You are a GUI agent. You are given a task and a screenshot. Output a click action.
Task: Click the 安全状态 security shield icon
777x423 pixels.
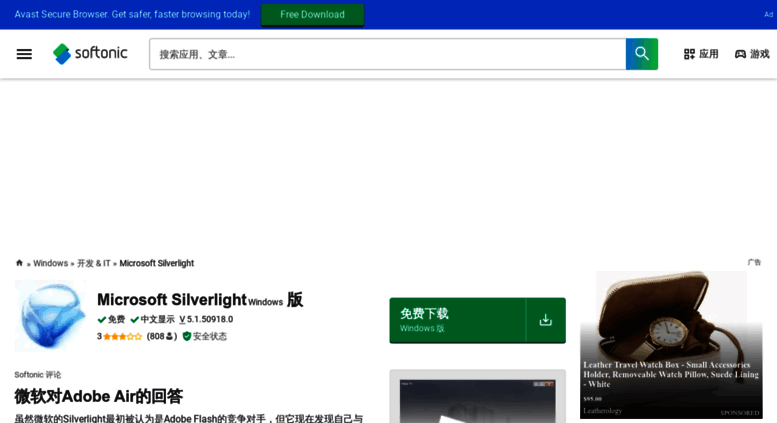tap(187, 336)
